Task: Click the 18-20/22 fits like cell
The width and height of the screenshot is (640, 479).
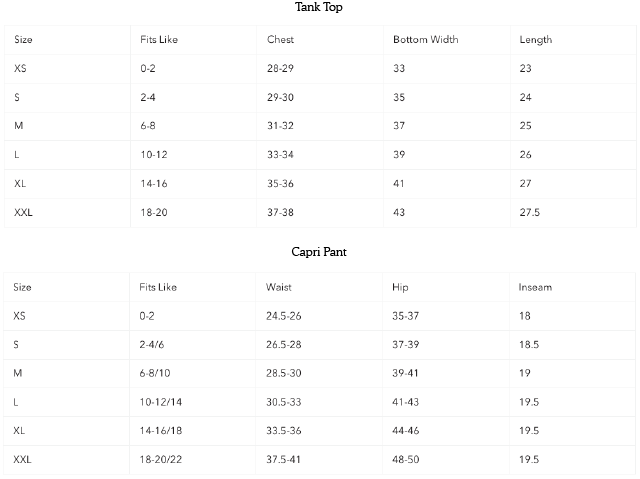Action: [161, 459]
